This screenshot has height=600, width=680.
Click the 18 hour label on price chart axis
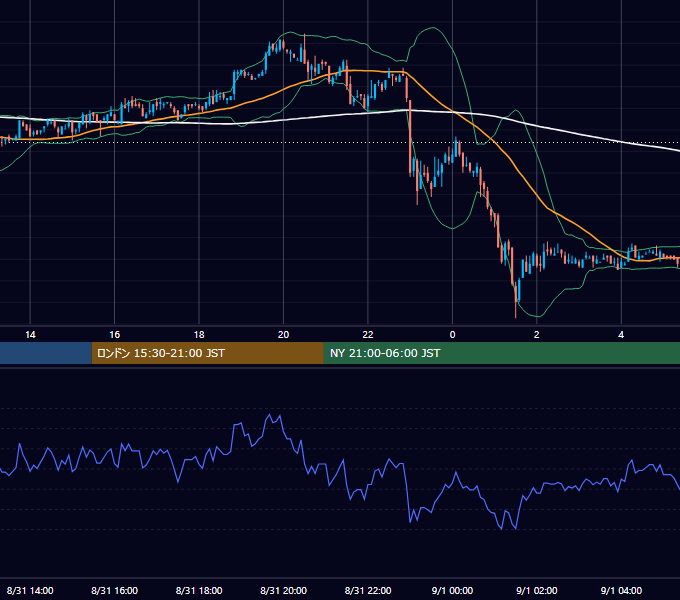199,335
